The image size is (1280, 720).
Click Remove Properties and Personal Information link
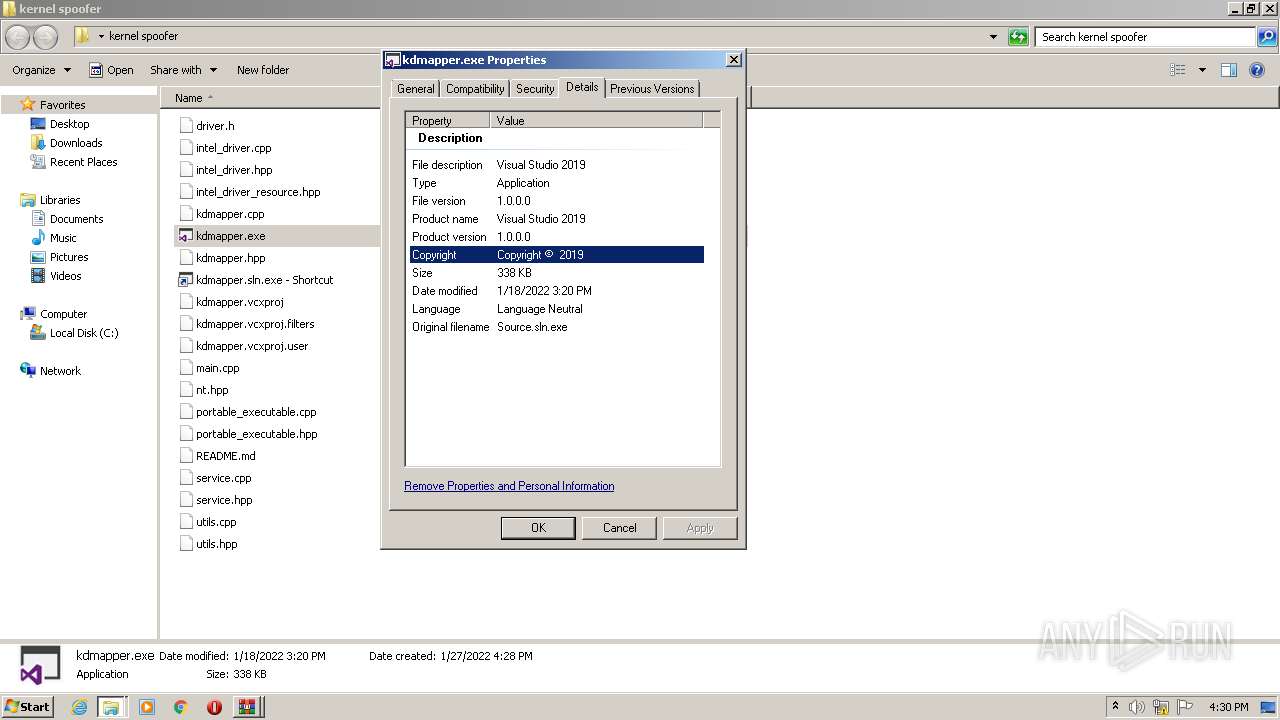[x=509, y=486]
